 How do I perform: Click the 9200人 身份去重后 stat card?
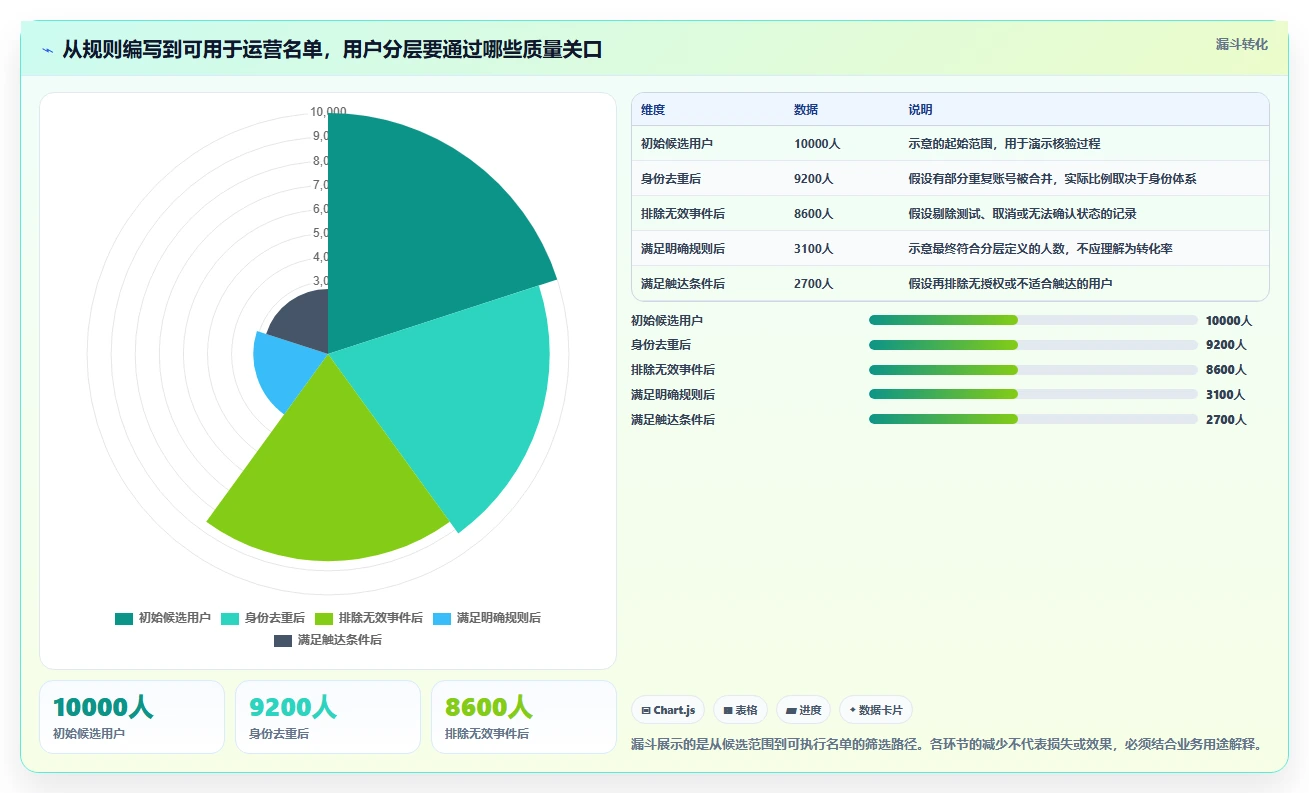click(328, 717)
